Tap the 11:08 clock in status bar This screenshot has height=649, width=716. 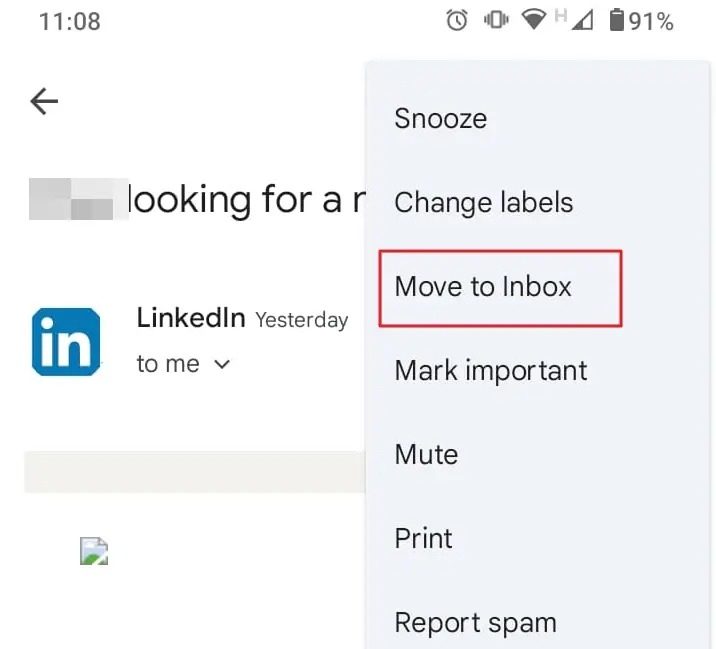point(70,21)
